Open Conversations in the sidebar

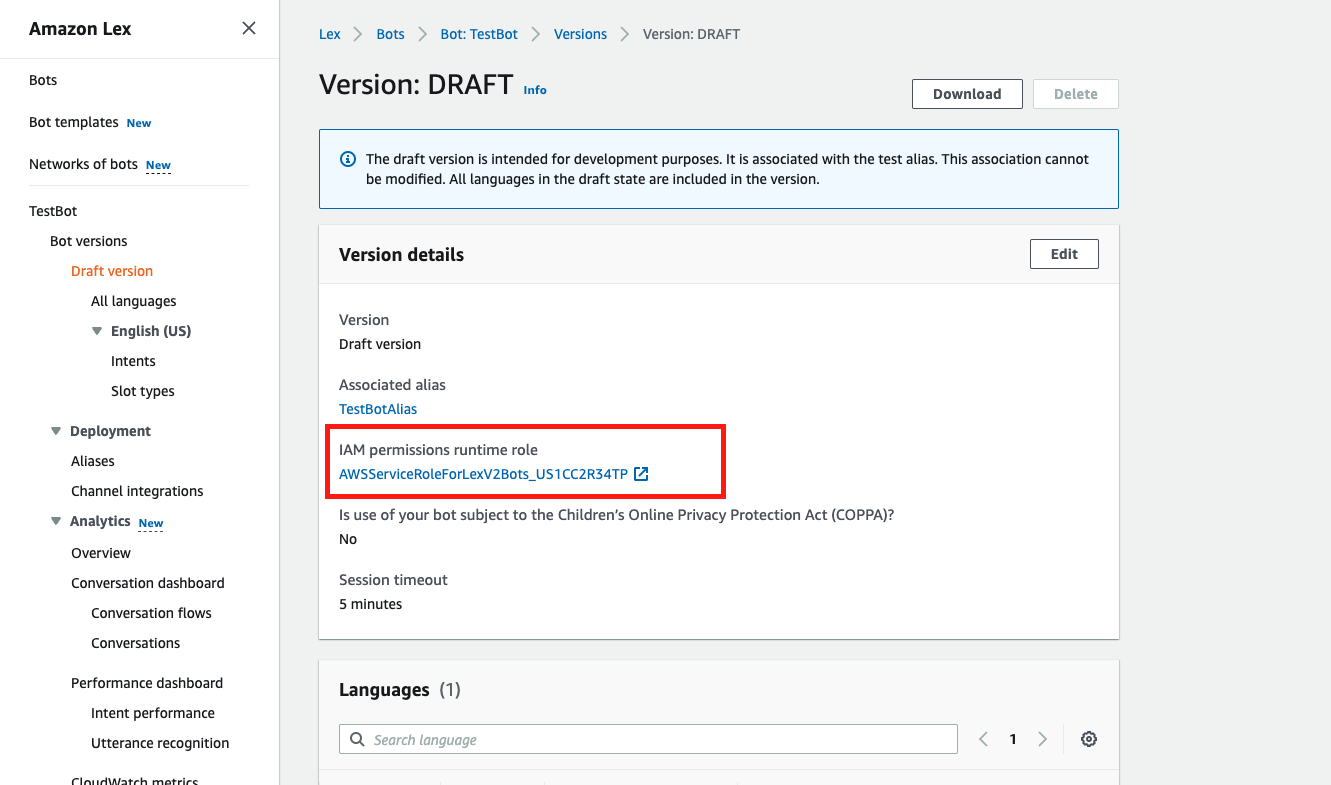pos(136,643)
